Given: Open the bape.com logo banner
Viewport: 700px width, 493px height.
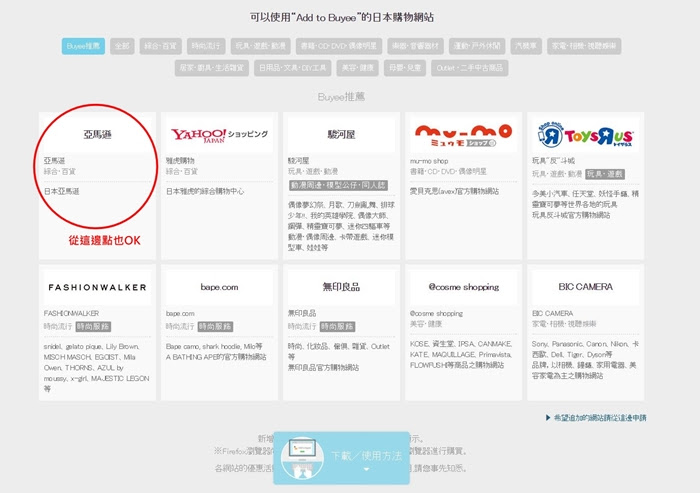Looking at the screenshot, I should [219, 287].
